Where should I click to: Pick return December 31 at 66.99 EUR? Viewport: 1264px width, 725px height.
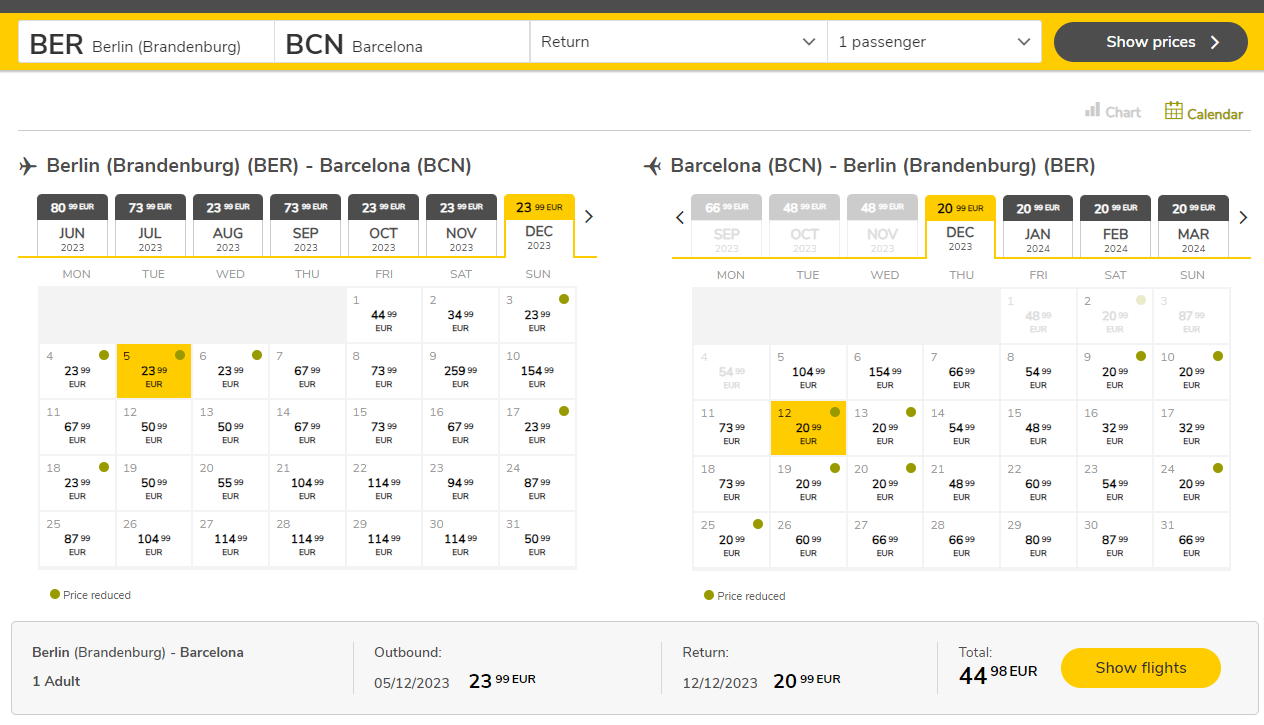point(1192,540)
